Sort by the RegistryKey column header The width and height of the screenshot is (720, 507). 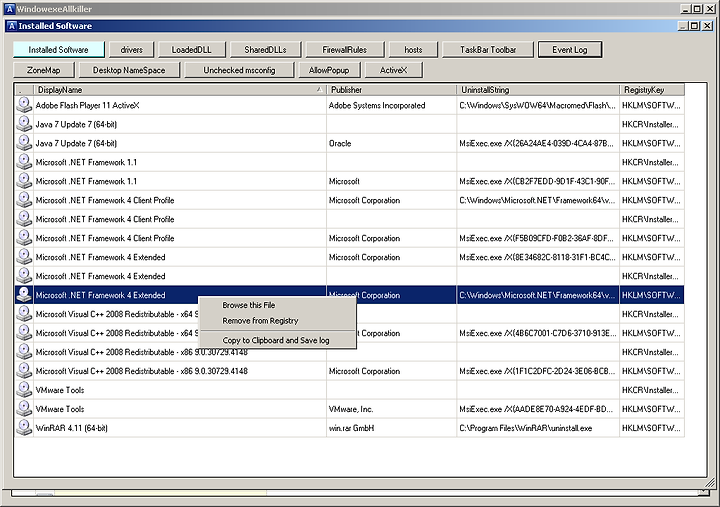tap(652, 90)
